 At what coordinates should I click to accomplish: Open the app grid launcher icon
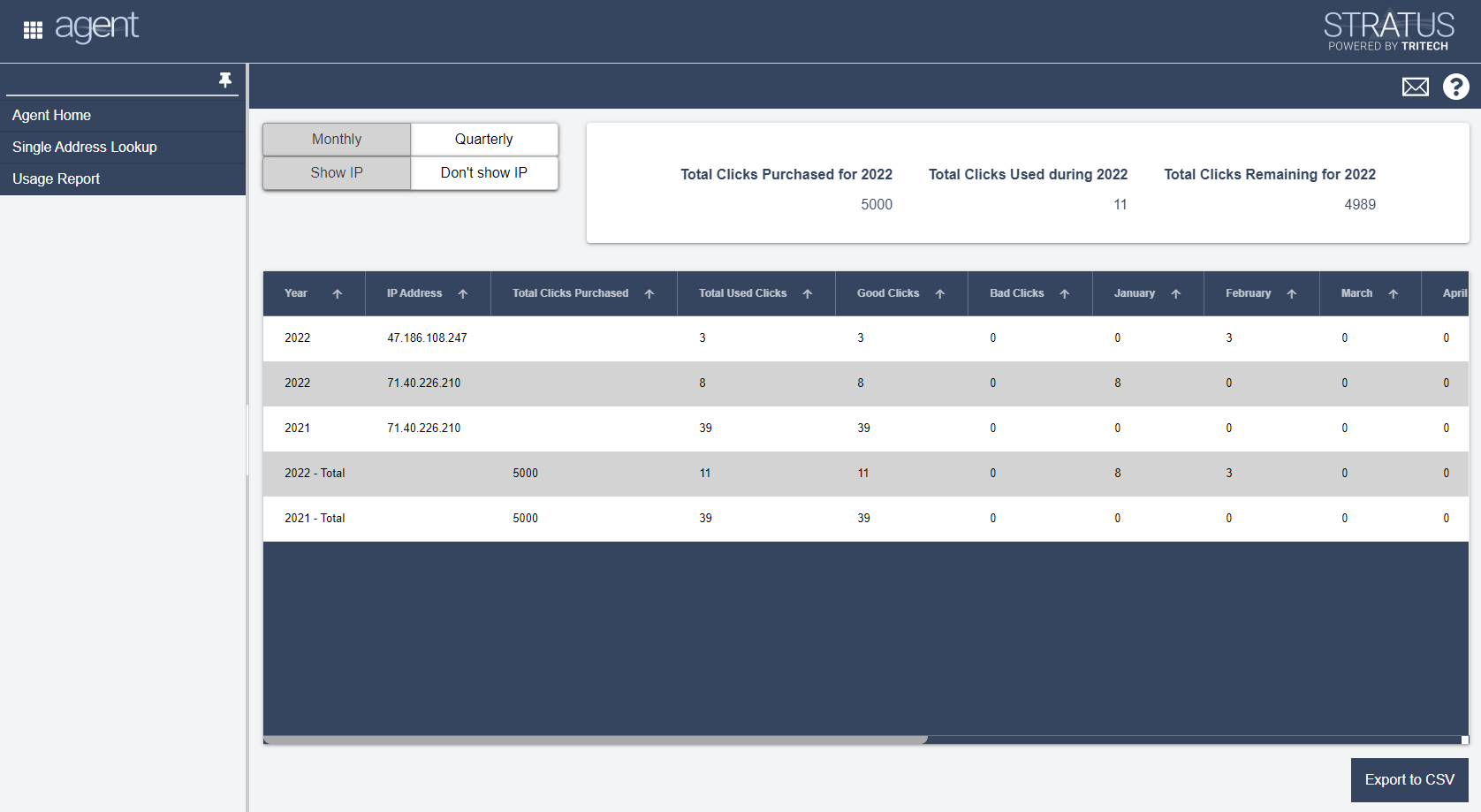pos(33,30)
